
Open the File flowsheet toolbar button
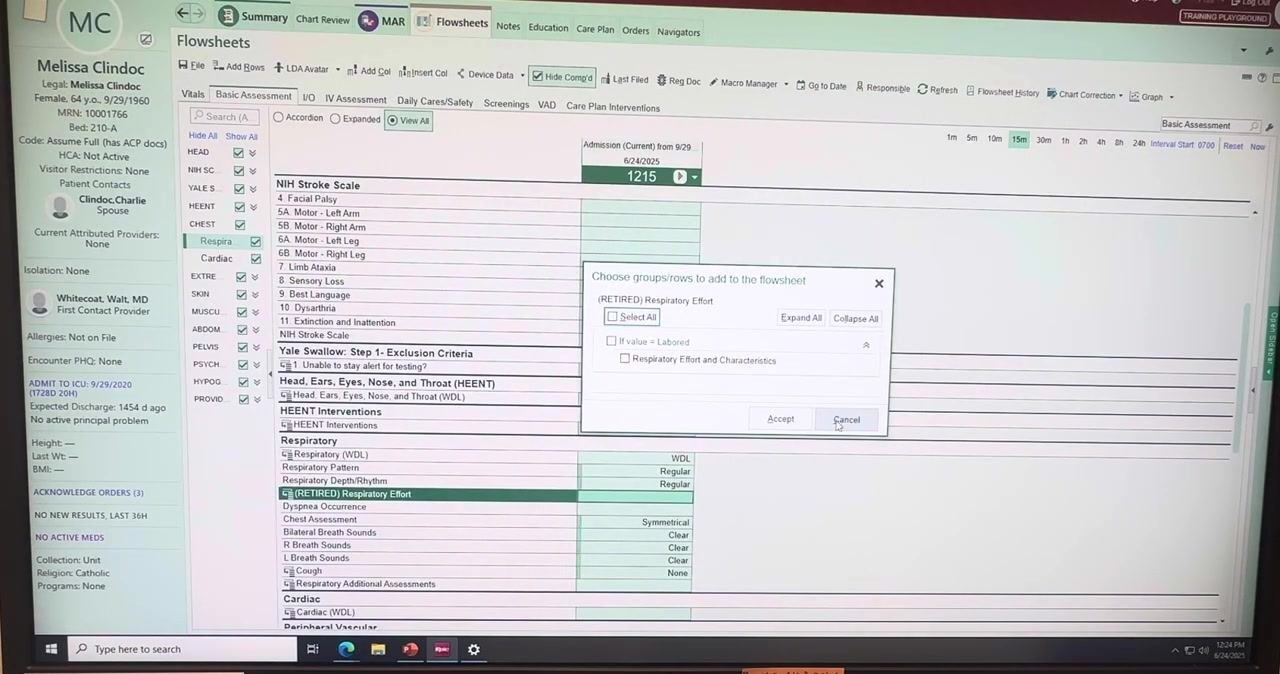(x=191, y=66)
